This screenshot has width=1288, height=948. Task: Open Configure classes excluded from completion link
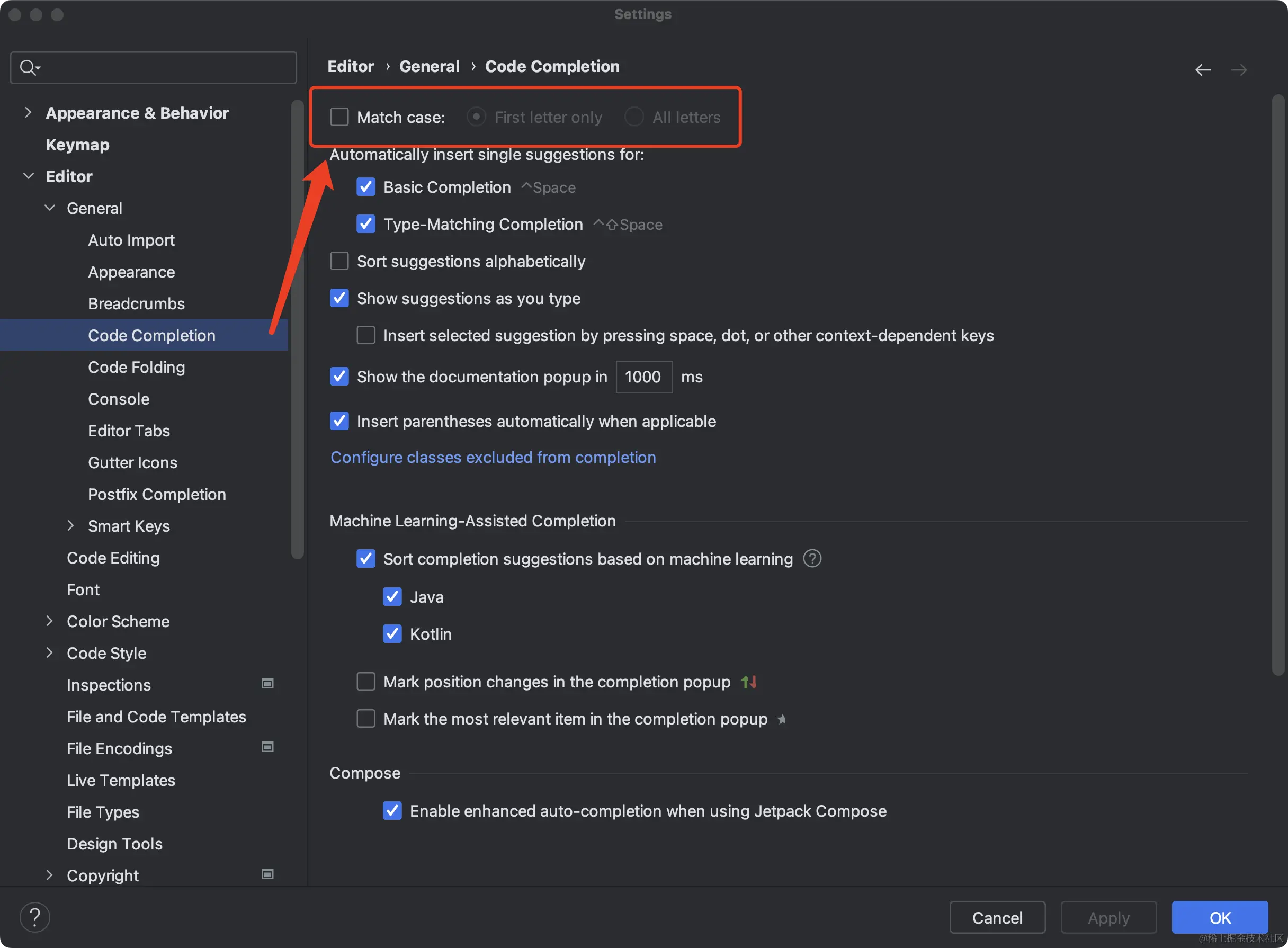[493, 458]
